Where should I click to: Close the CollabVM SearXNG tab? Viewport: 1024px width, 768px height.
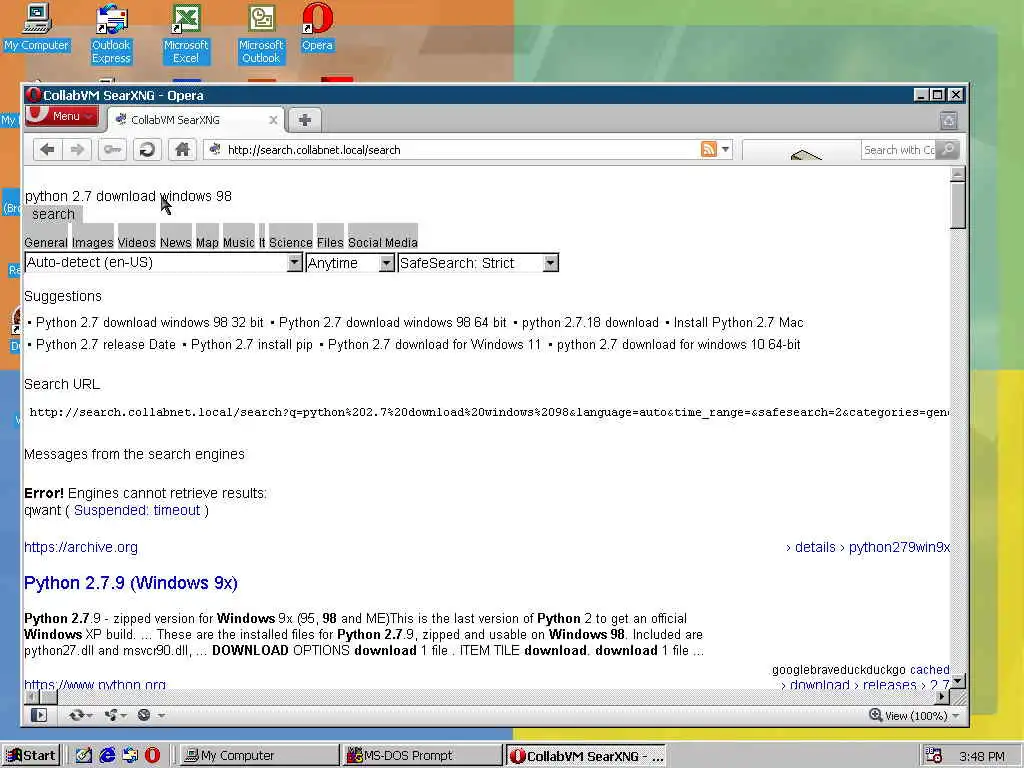click(x=274, y=120)
